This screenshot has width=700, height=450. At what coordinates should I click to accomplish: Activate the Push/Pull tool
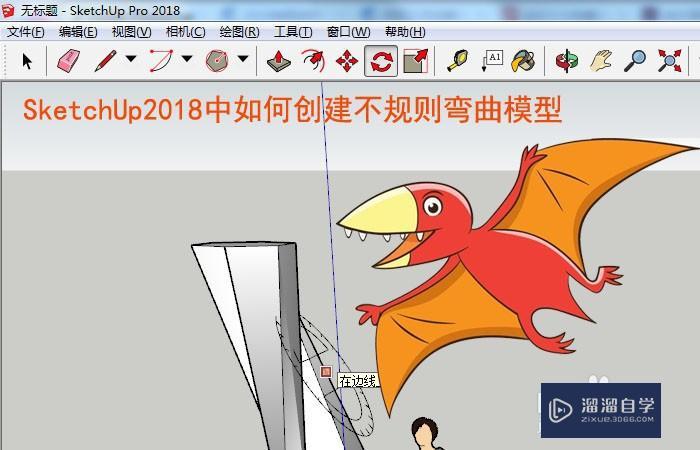pos(279,61)
